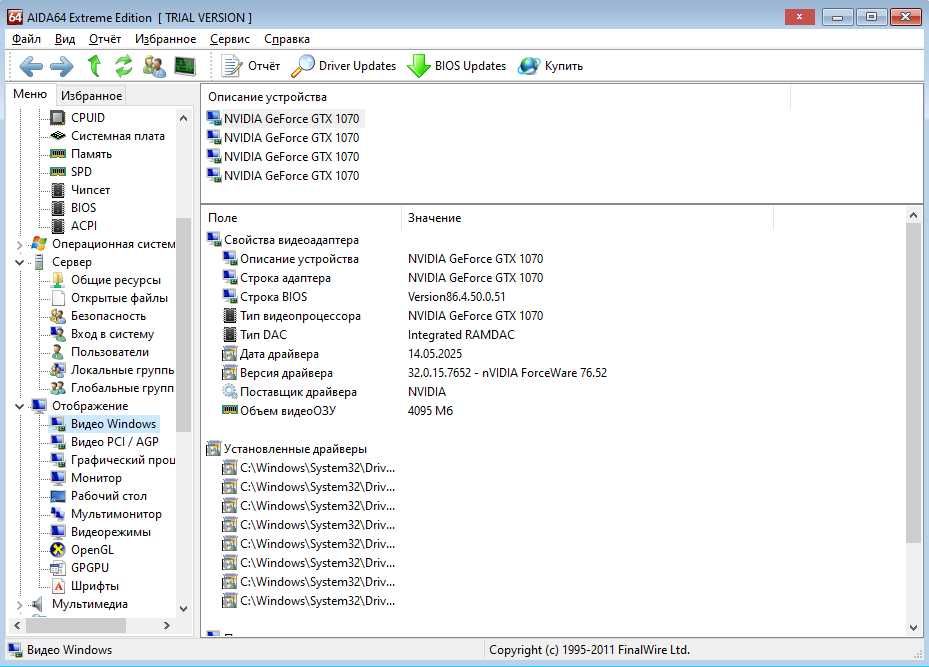Select Системная плата tree item

point(118,136)
